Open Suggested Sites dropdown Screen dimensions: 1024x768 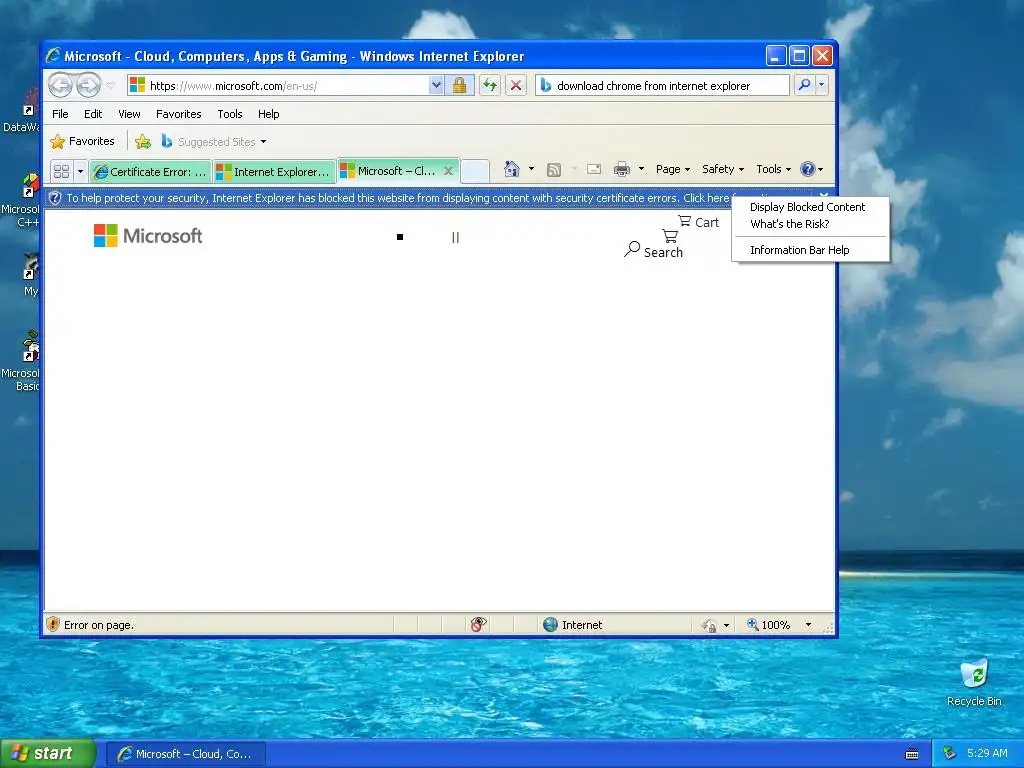coord(214,141)
